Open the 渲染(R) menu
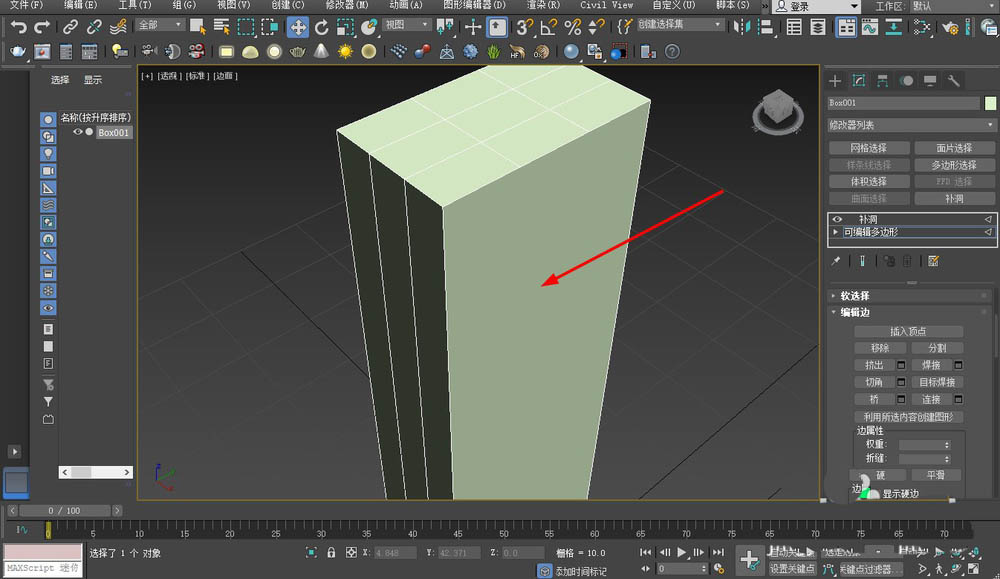This screenshot has height=579, width=1000. (x=543, y=5)
